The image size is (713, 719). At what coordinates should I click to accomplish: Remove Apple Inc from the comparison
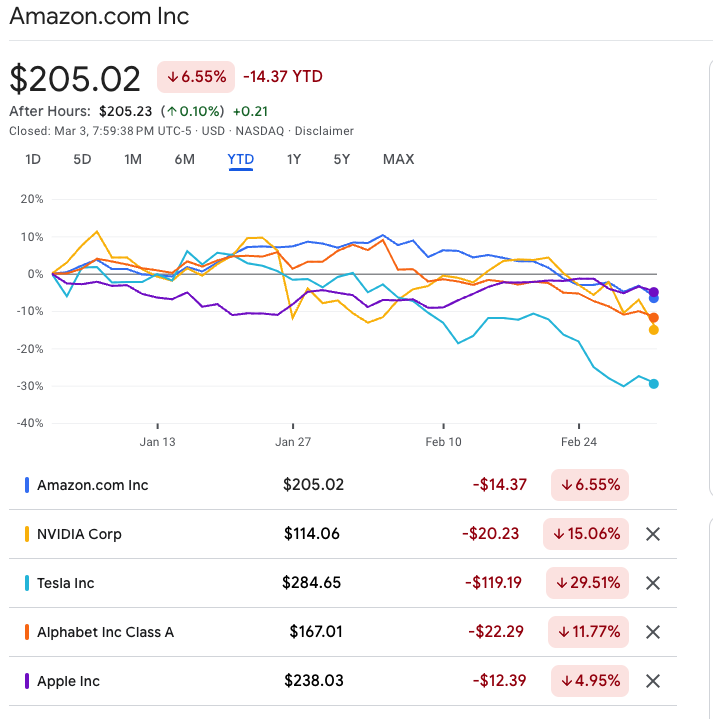653,681
